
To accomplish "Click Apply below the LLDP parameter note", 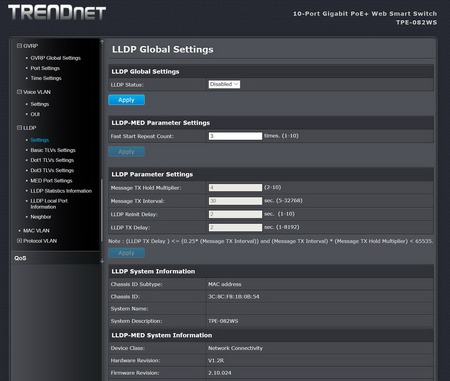I will coord(126,253).
